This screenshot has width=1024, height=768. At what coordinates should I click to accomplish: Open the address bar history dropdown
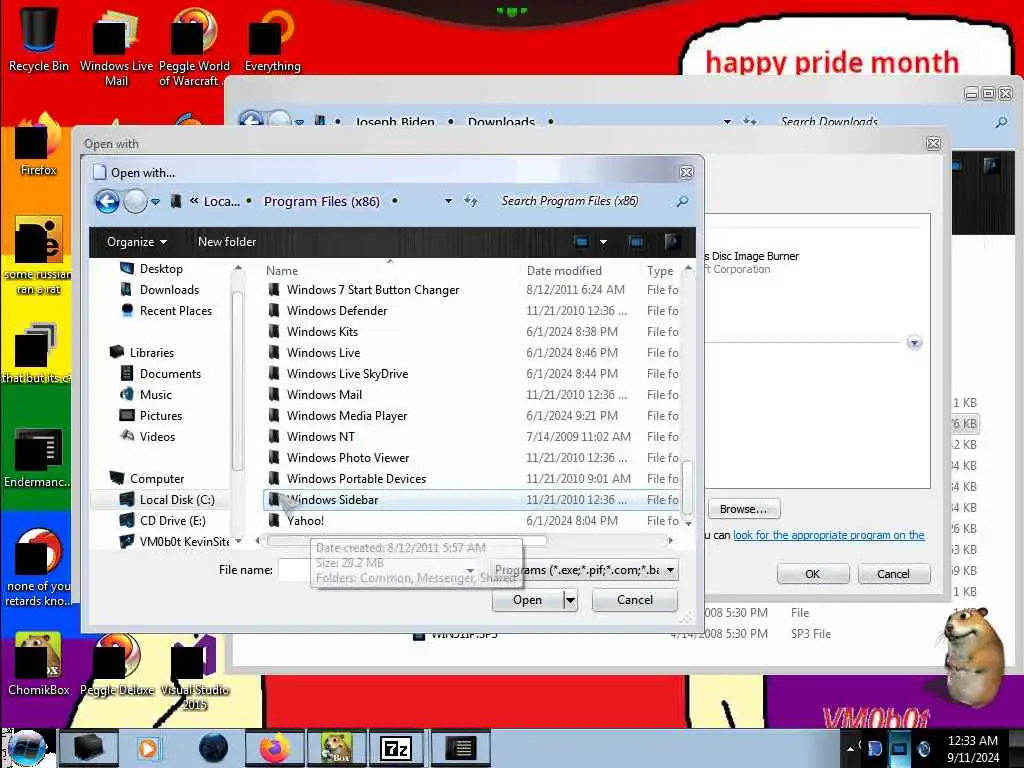[448, 201]
